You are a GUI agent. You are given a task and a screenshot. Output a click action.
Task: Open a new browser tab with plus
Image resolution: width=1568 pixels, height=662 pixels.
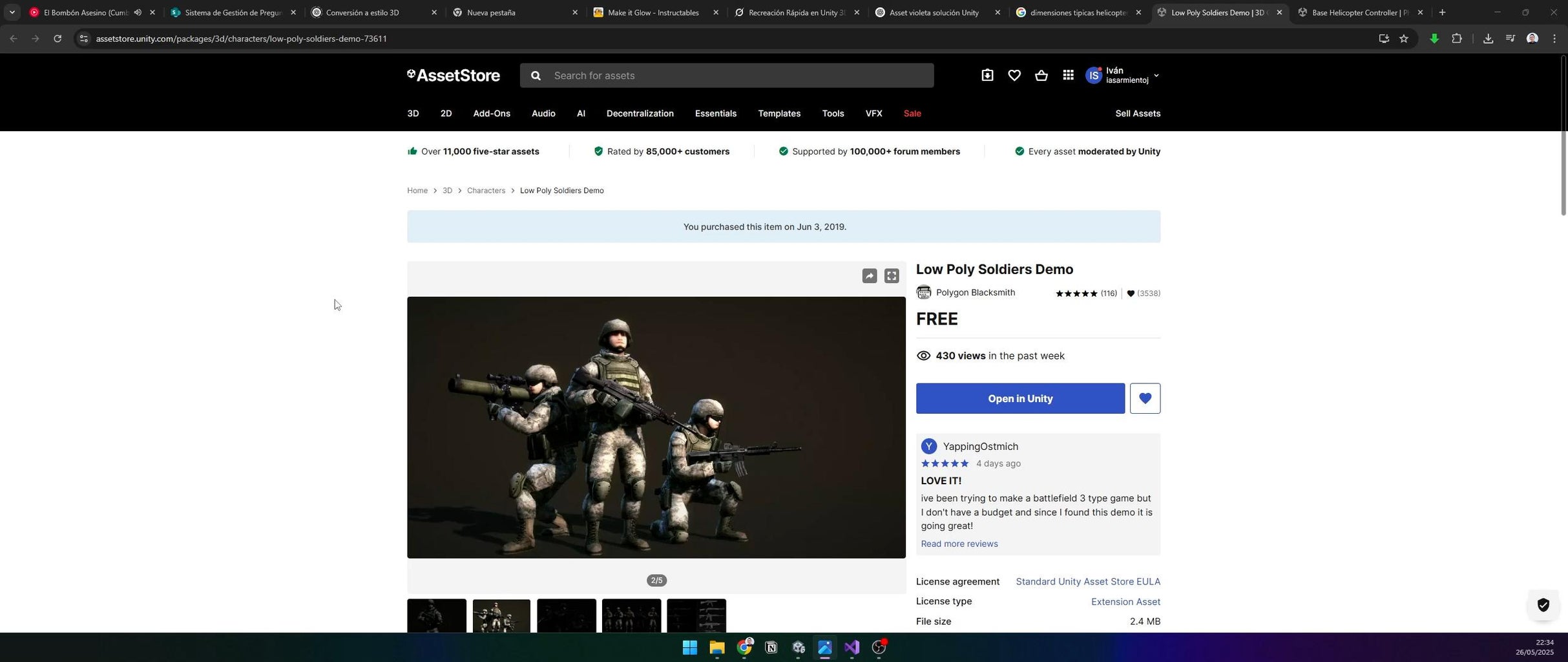(x=1442, y=12)
